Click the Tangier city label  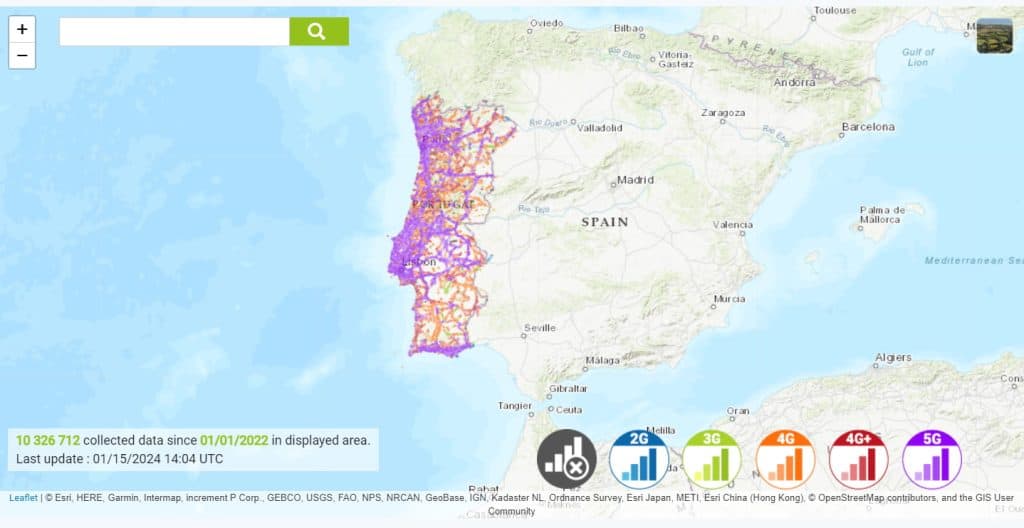(515, 406)
